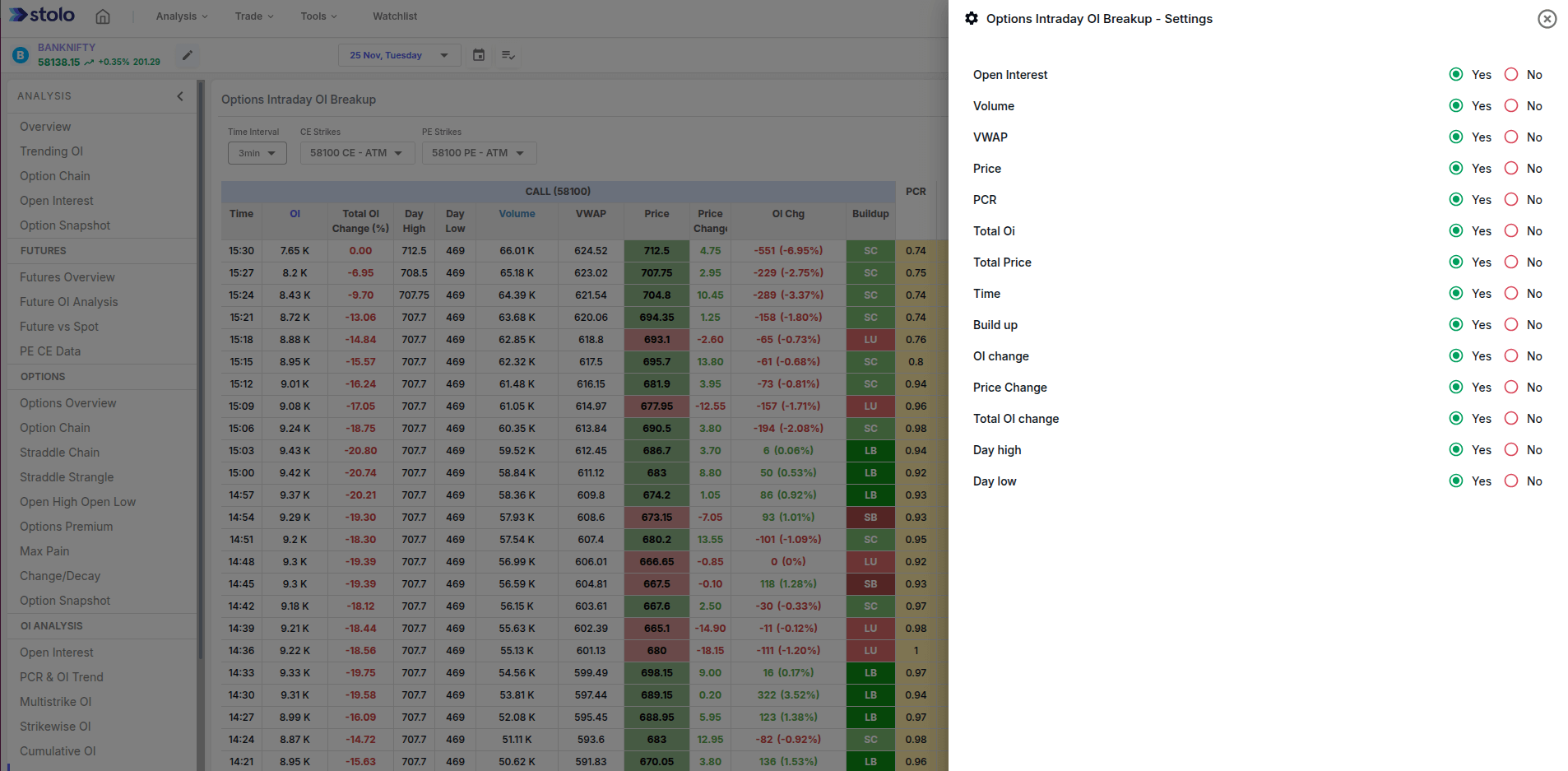Open the Tools menu
This screenshot has height=771, width=1568.
pos(318,16)
